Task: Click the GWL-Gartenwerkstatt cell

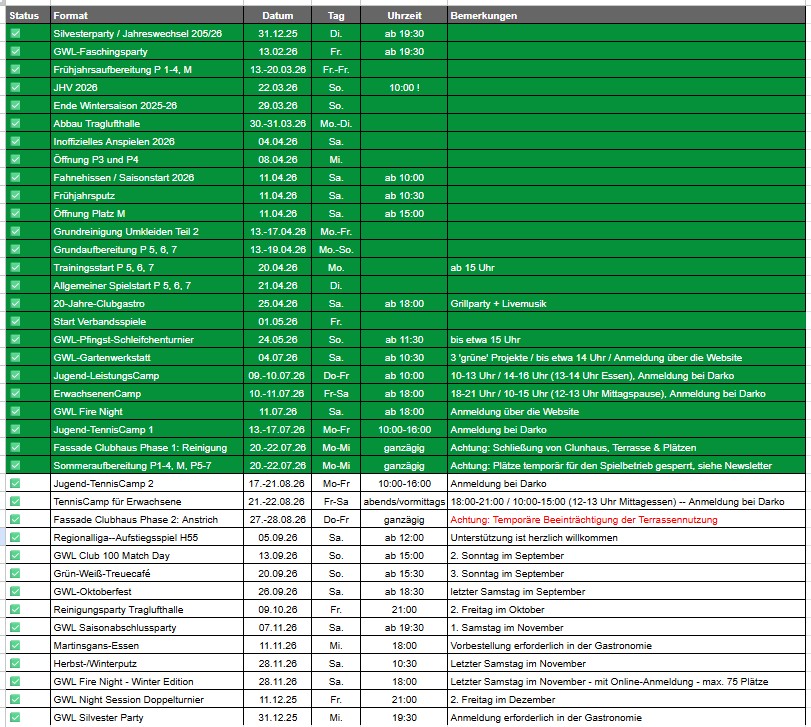Action: pos(147,357)
